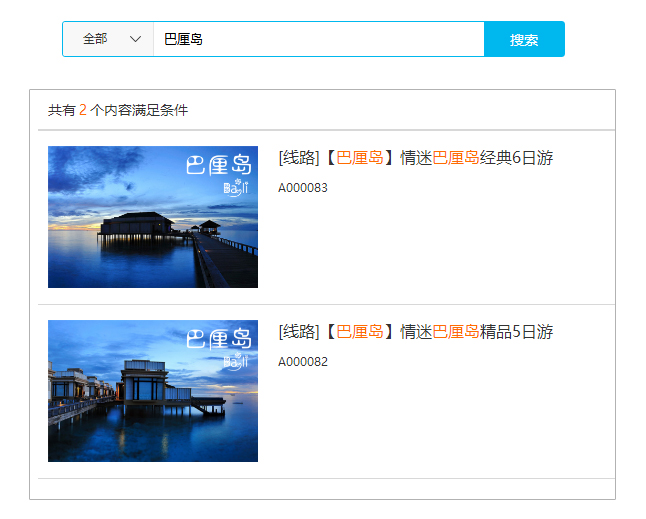Viewport: 646px width, 519px height.
Task: Open the 经典6日游 result thumbnail image
Action: tap(153, 217)
